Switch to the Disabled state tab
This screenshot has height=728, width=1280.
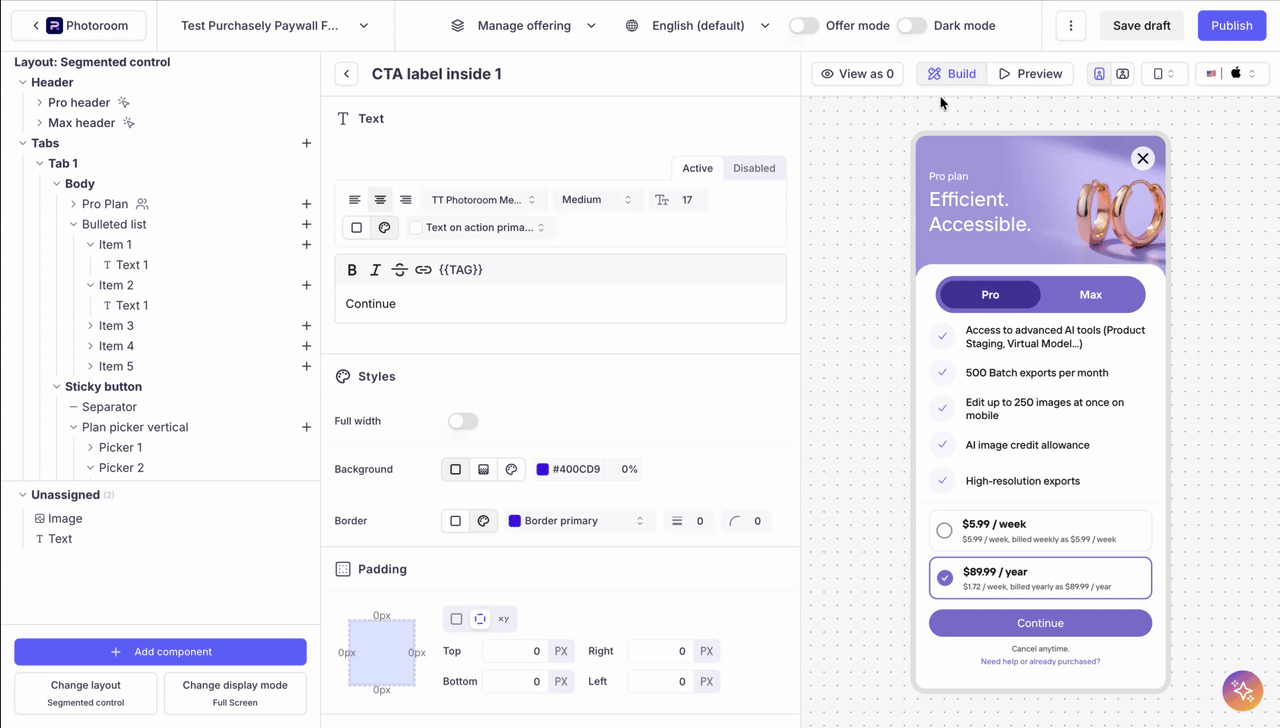(x=753, y=168)
